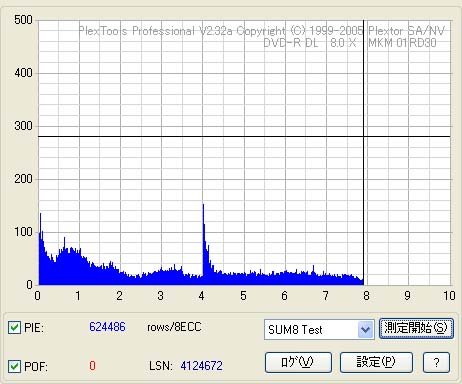This screenshot has width=462, height=384.
Task: Open the ログ(V) log button
Action: pyautogui.click(x=298, y=362)
